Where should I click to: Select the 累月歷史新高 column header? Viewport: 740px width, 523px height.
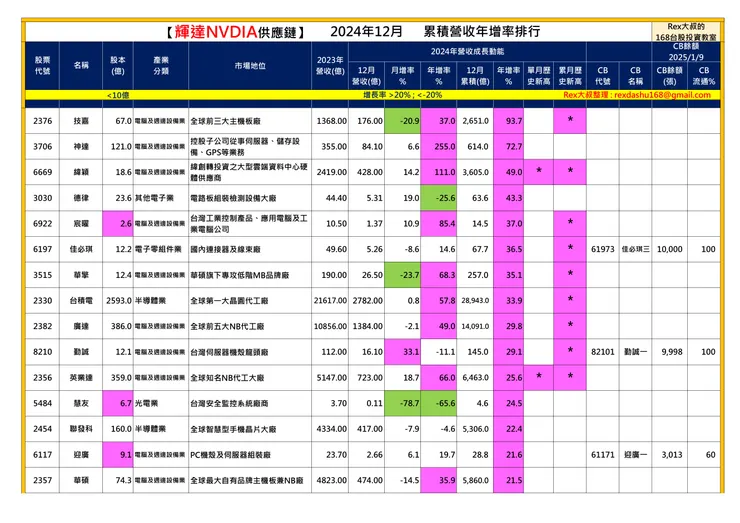point(570,76)
